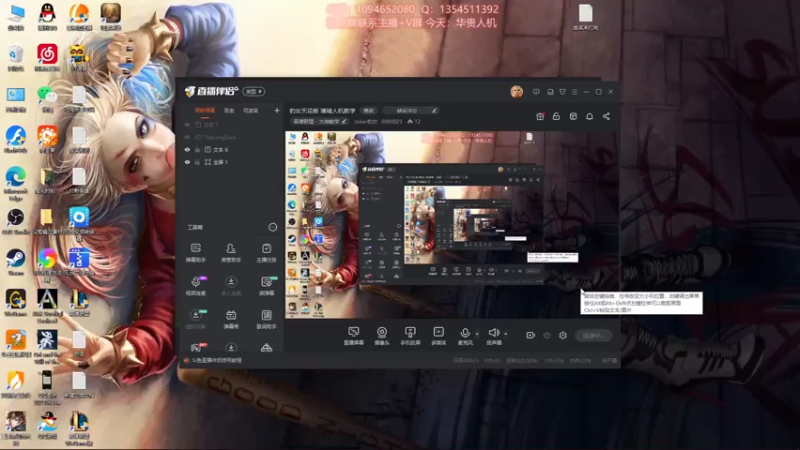Click the 直播中 streaming status button

(x=593, y=335)
